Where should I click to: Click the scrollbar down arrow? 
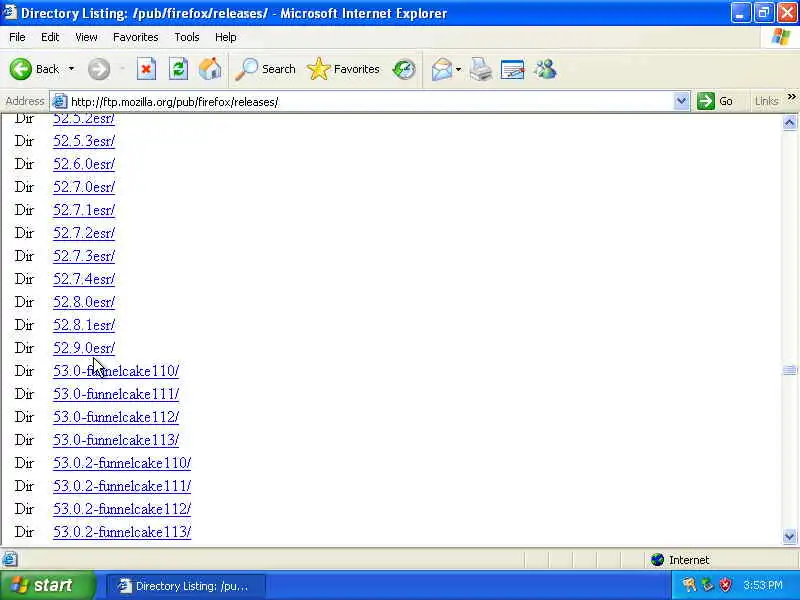tap(789, 536)
